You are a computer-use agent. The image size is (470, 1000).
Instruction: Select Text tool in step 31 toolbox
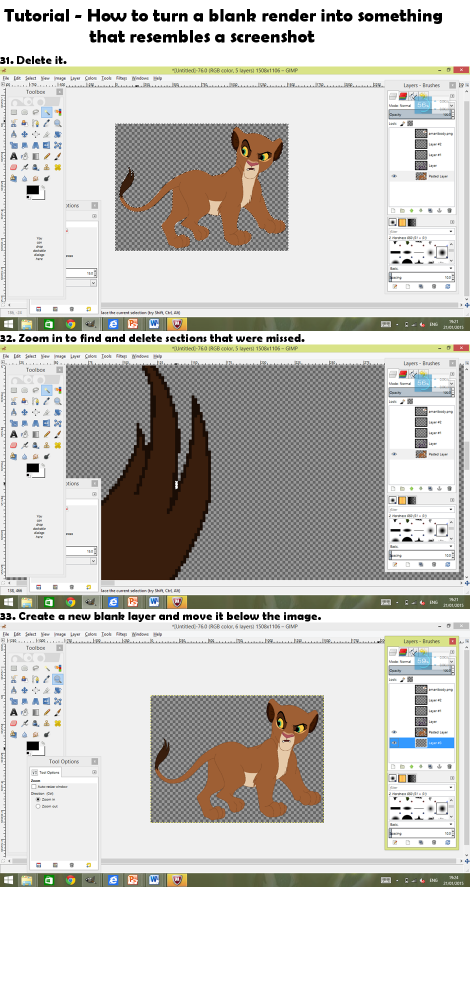coord(14,156)
